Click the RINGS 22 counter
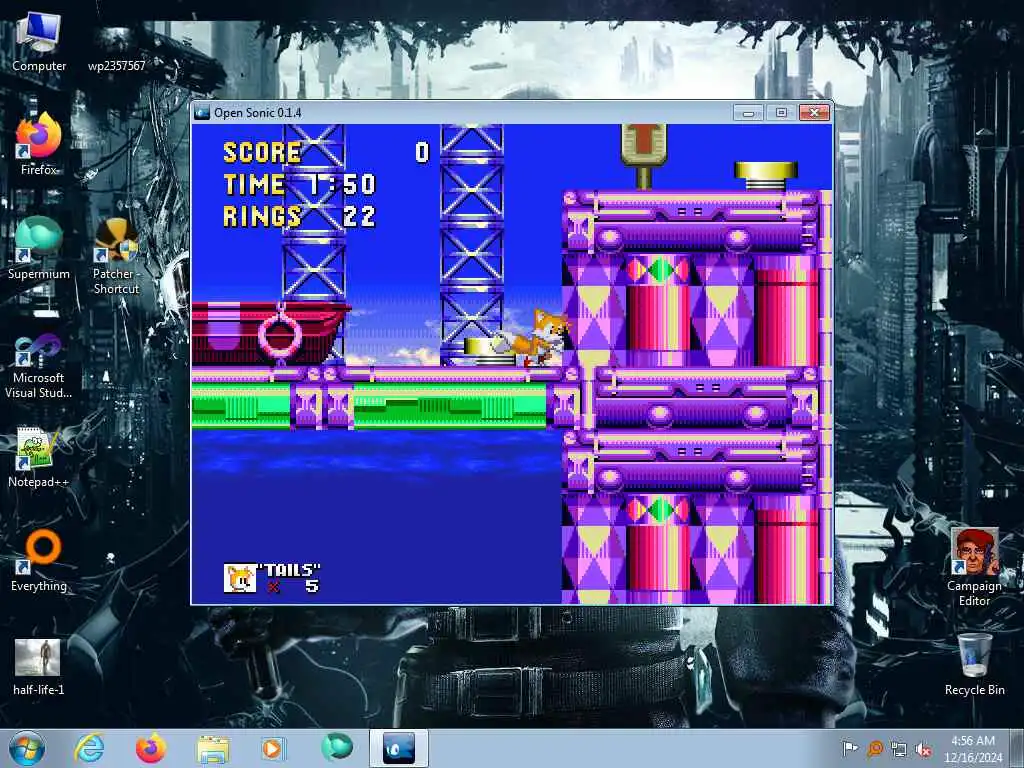Image resolution: width=1024 pixels, height=768 pixels. [x=300, y=216]
